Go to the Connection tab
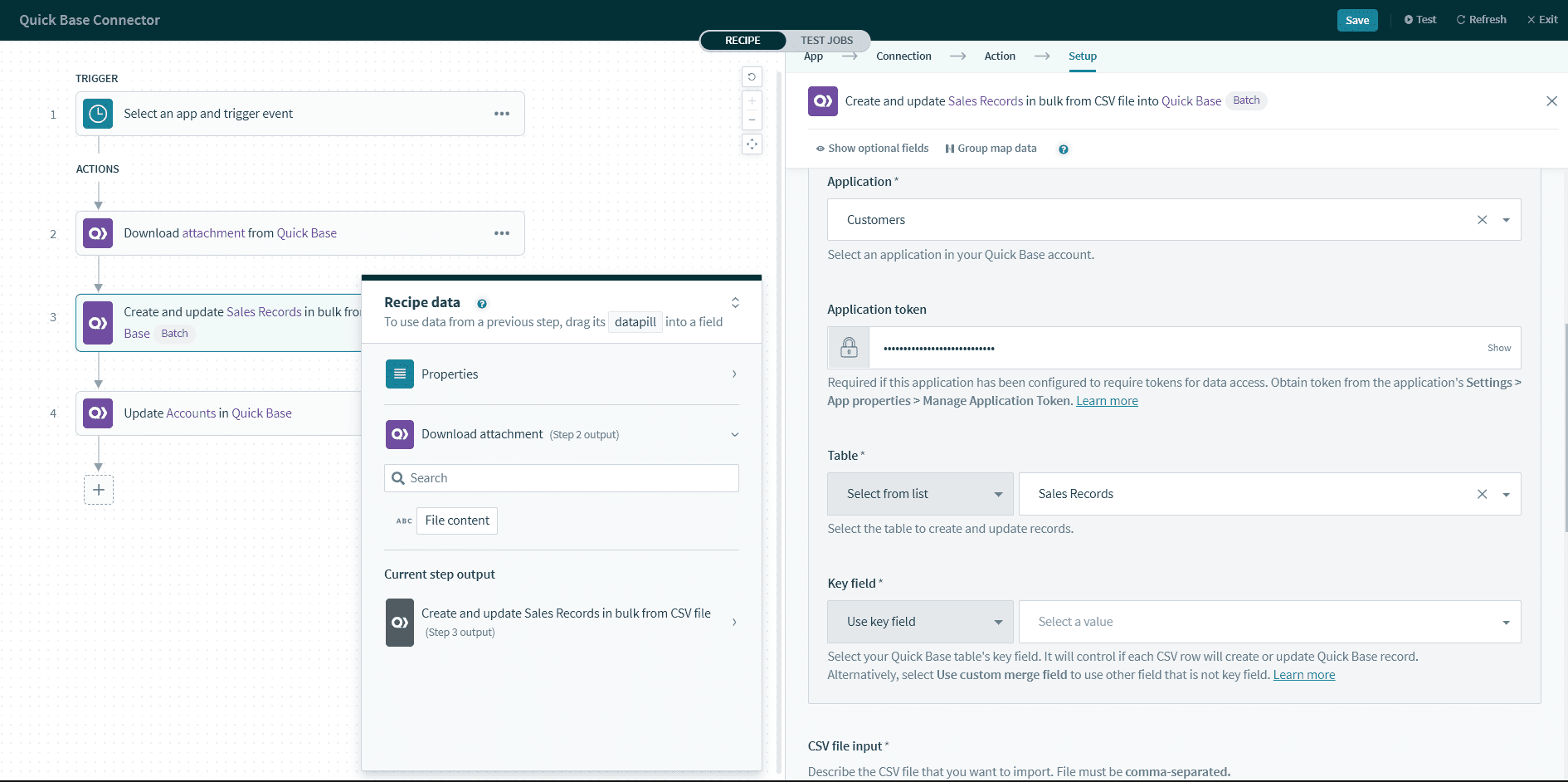This screenshot has width=1568, height=782. [903, 56]
